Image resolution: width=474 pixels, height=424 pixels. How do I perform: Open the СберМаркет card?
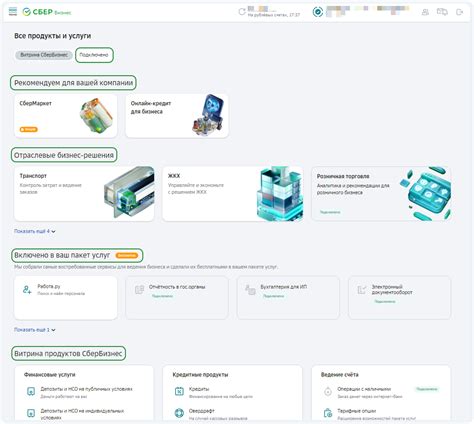tap(66, 116)
